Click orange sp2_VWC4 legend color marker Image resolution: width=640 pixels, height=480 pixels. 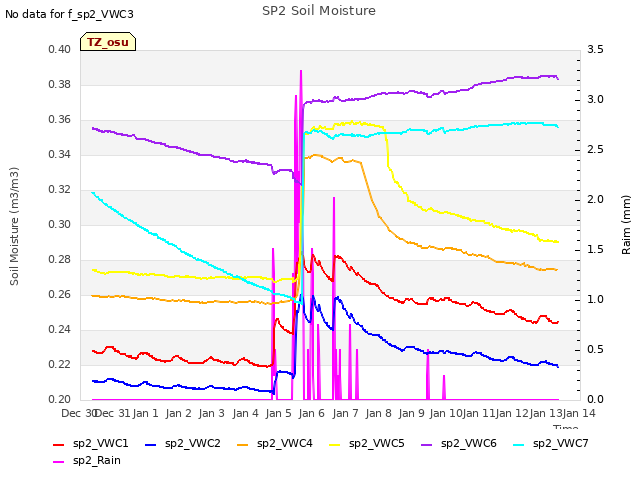pyautogui.click(x=243, y=444)
